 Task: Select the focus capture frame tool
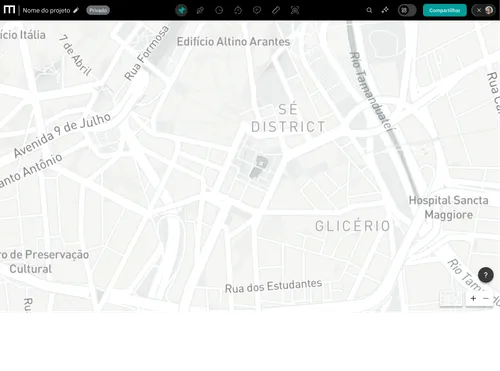(295, 10)
